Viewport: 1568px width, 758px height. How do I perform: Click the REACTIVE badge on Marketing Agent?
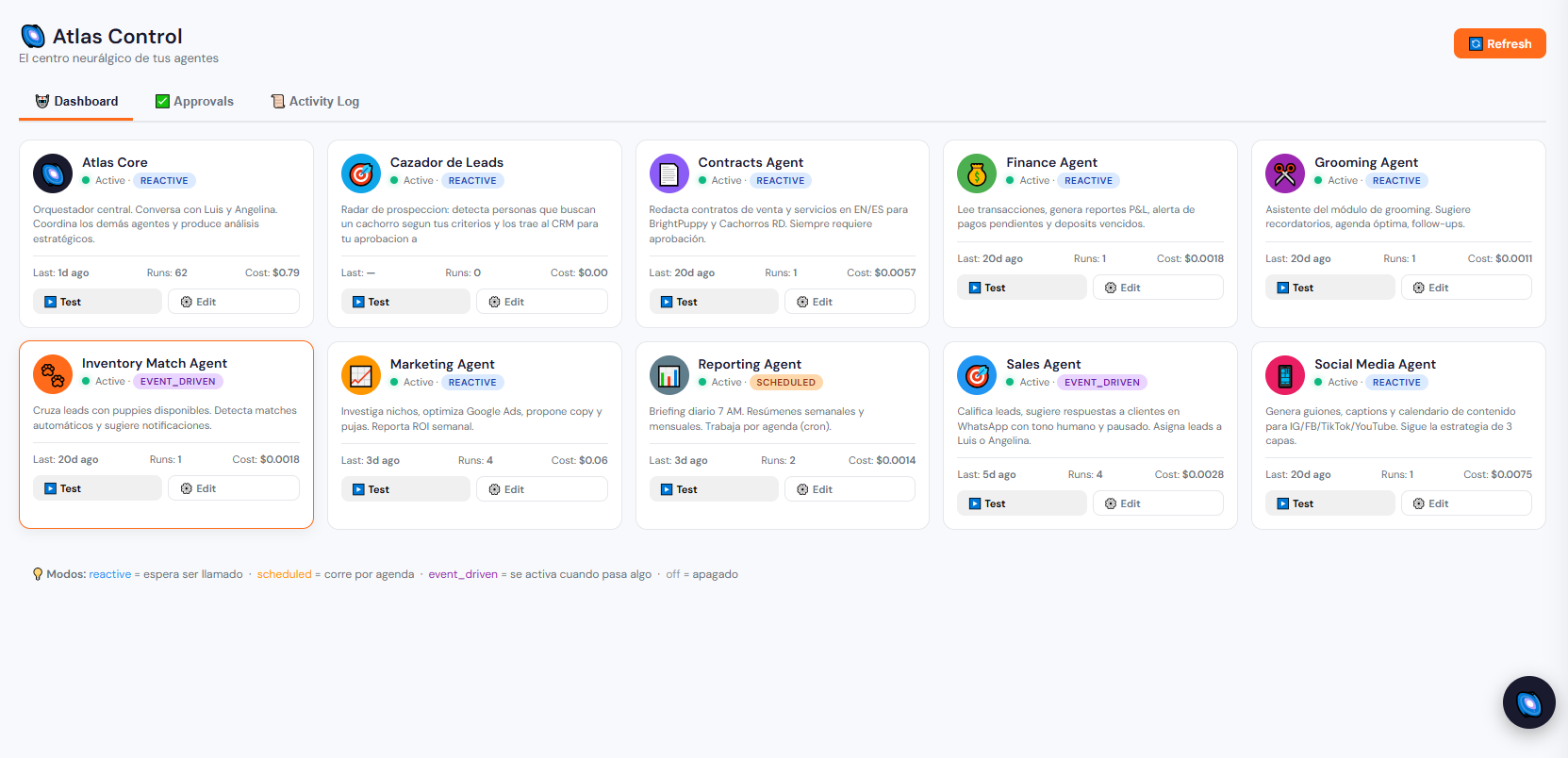[x=472, y=383]
